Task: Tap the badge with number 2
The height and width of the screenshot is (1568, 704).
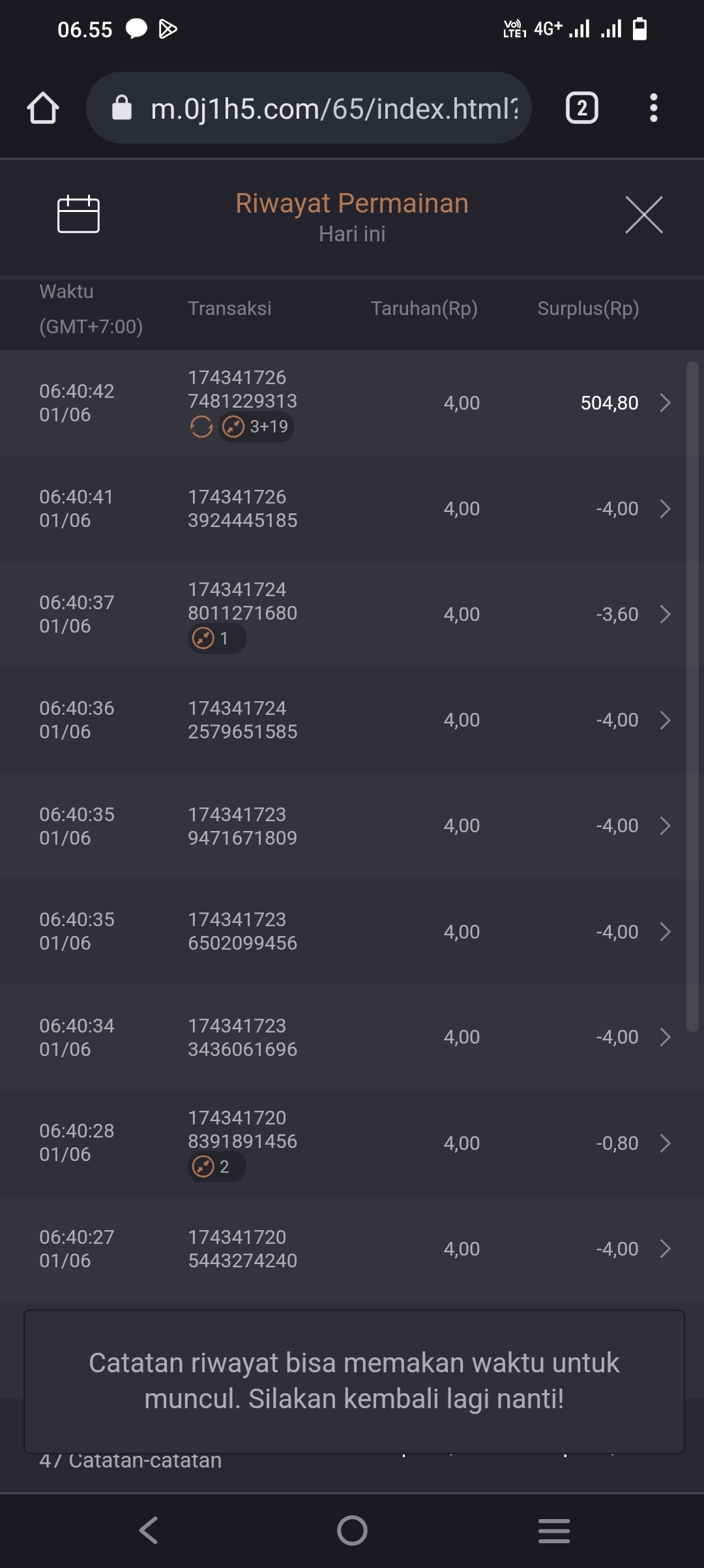Action: 216,1167
